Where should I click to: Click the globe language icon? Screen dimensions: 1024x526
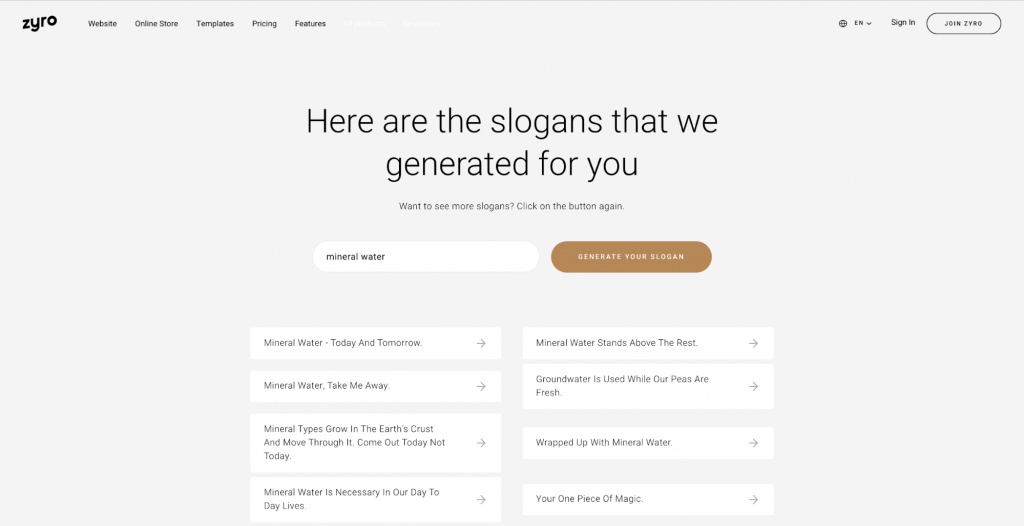pyautogui.click(x=842, y=24)
